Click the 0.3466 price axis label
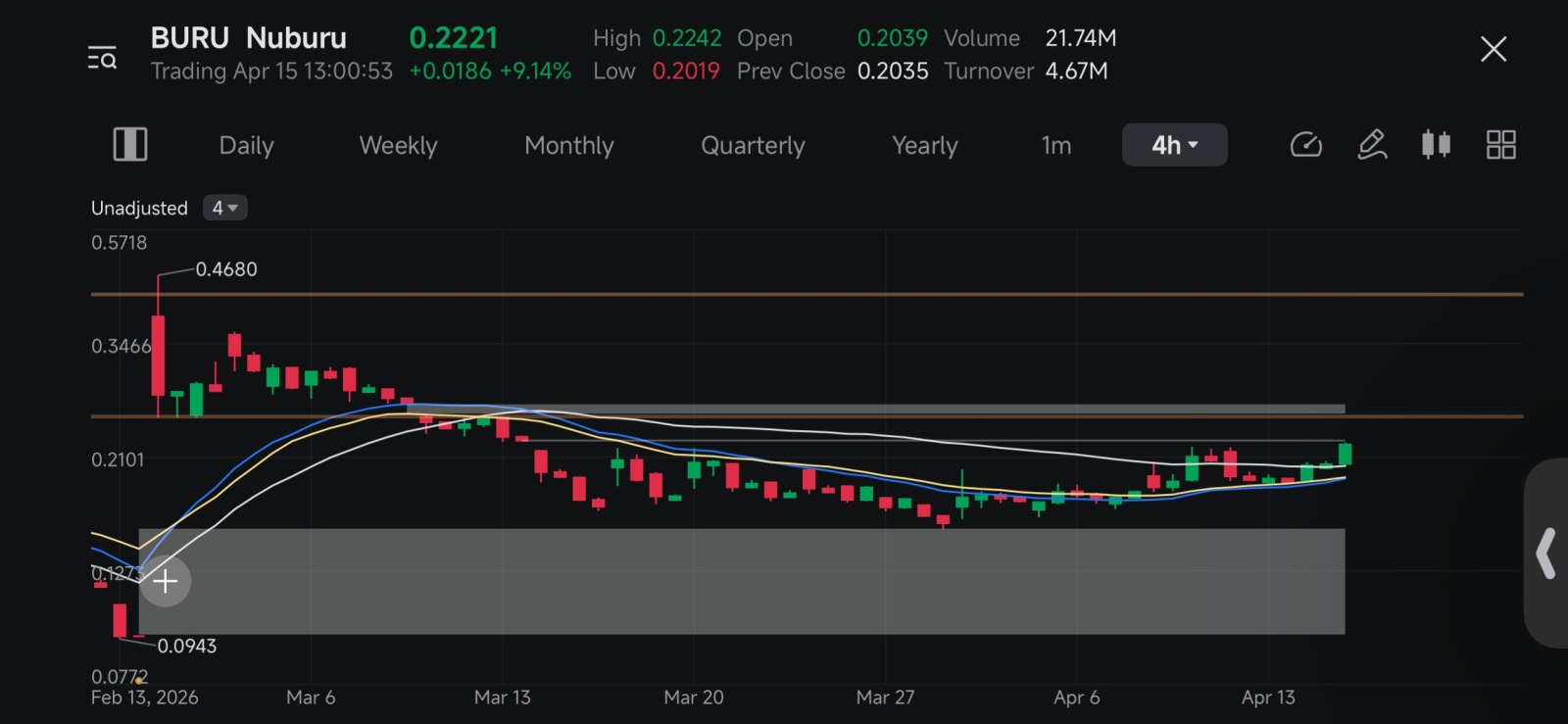The height and width of the screenshot is (724, 1568). (x=121, y=346)
